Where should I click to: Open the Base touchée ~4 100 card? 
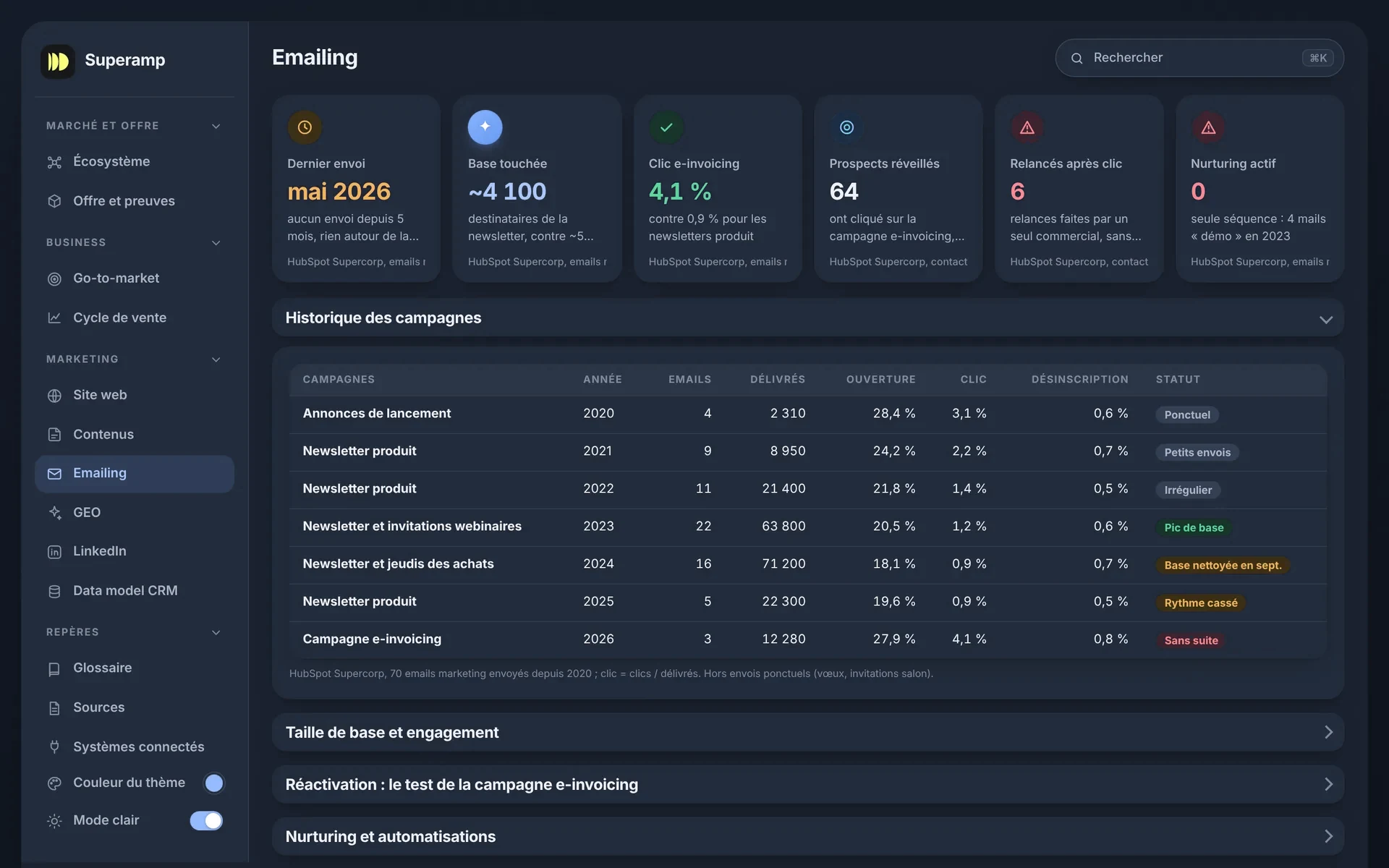coord(537,189)
